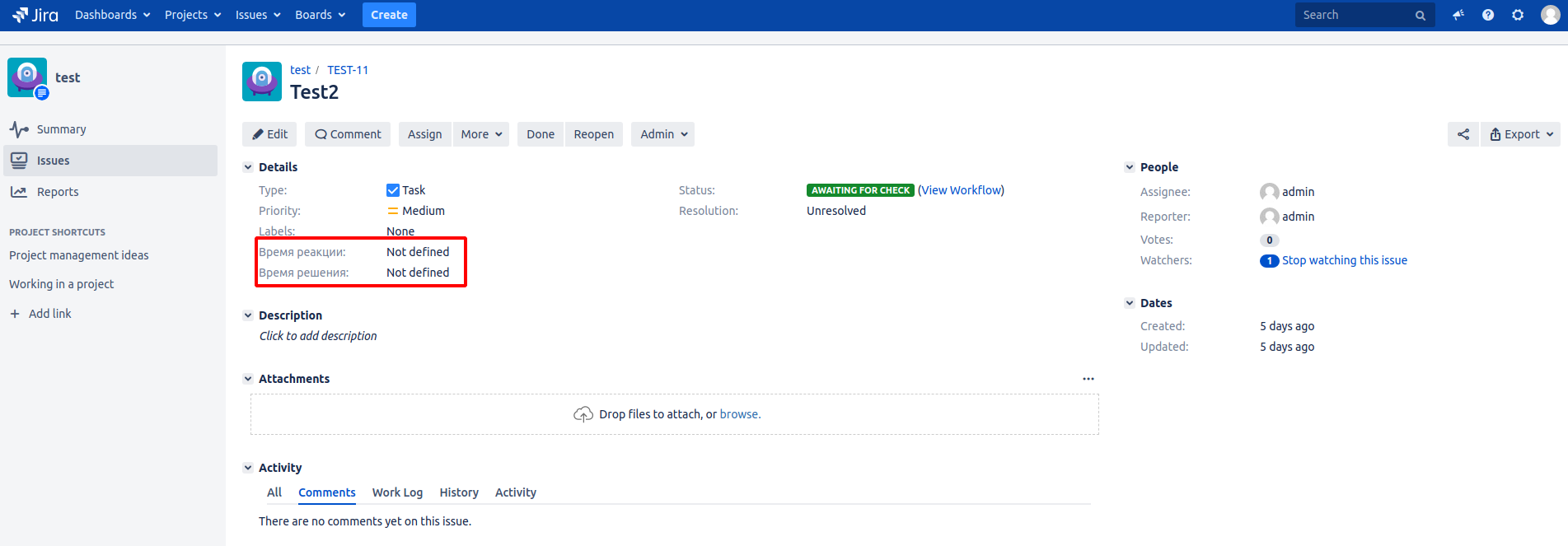Click the plus icon next to Add link

point(15,314)
